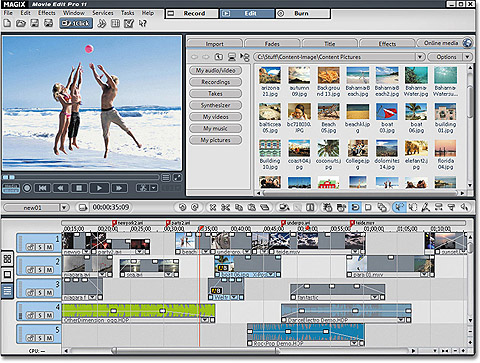Click the scissors cut icon in timeline toolbar
The width and height of the screenshot is (480, 363).
[x=225, y=207]
